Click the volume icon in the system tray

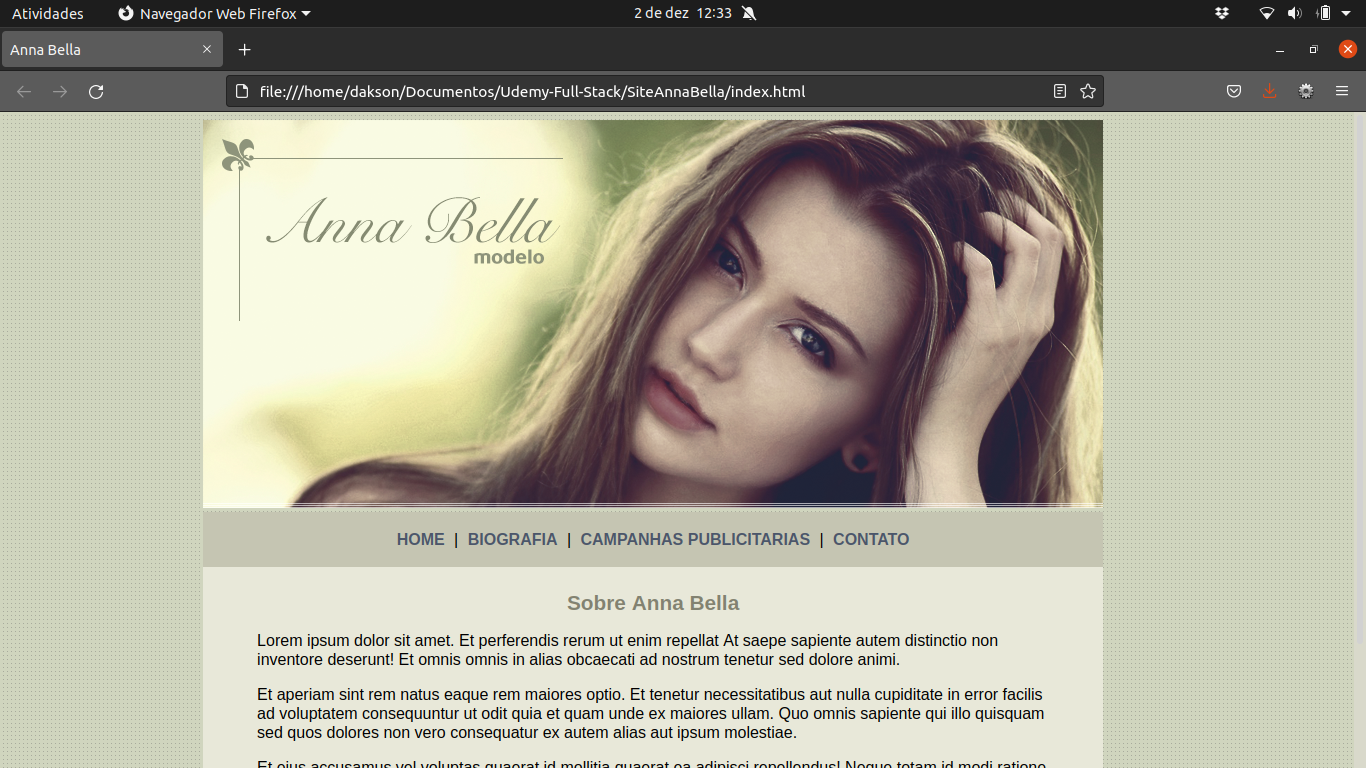[x=1296, y=13]
